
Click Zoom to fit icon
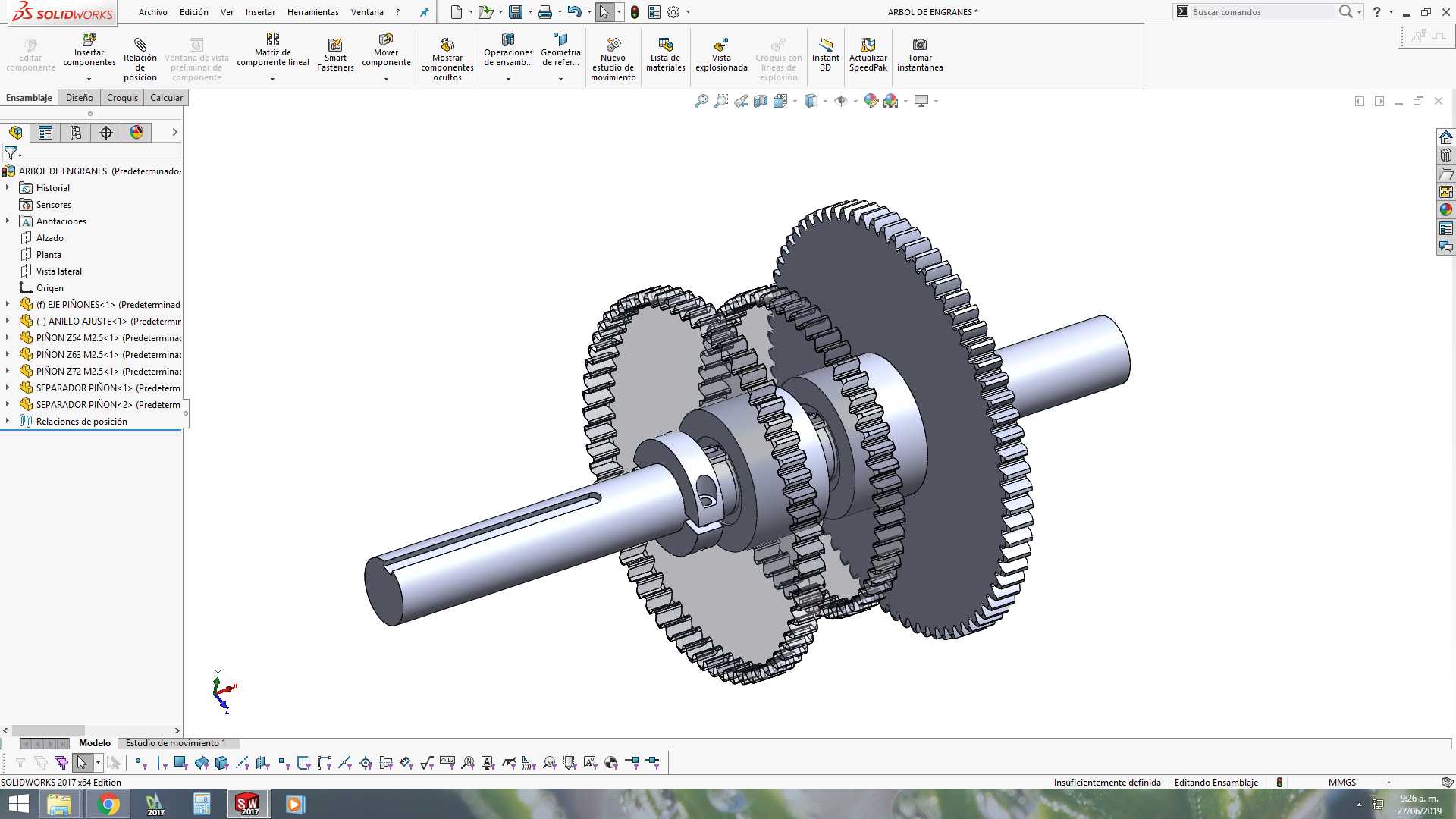pyautogui.click(x=701, y=101)
